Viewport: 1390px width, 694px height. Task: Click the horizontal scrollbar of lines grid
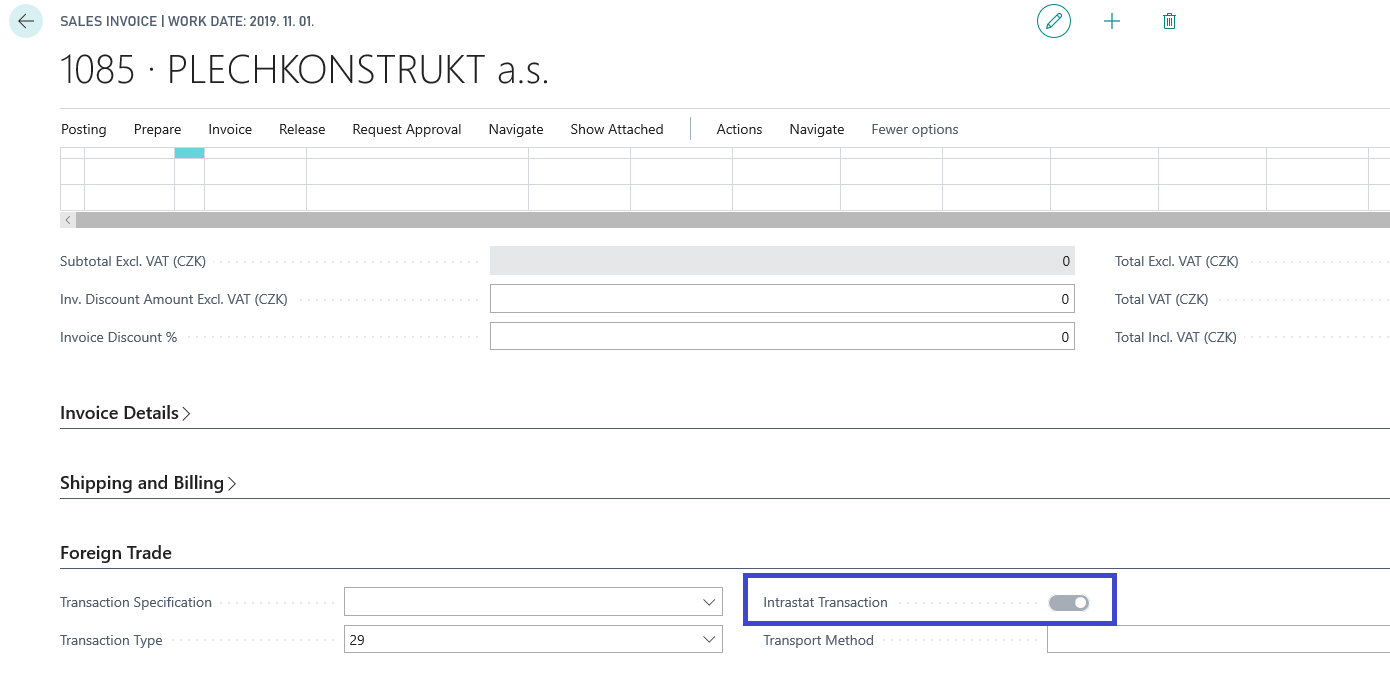[x=732, y=219]
